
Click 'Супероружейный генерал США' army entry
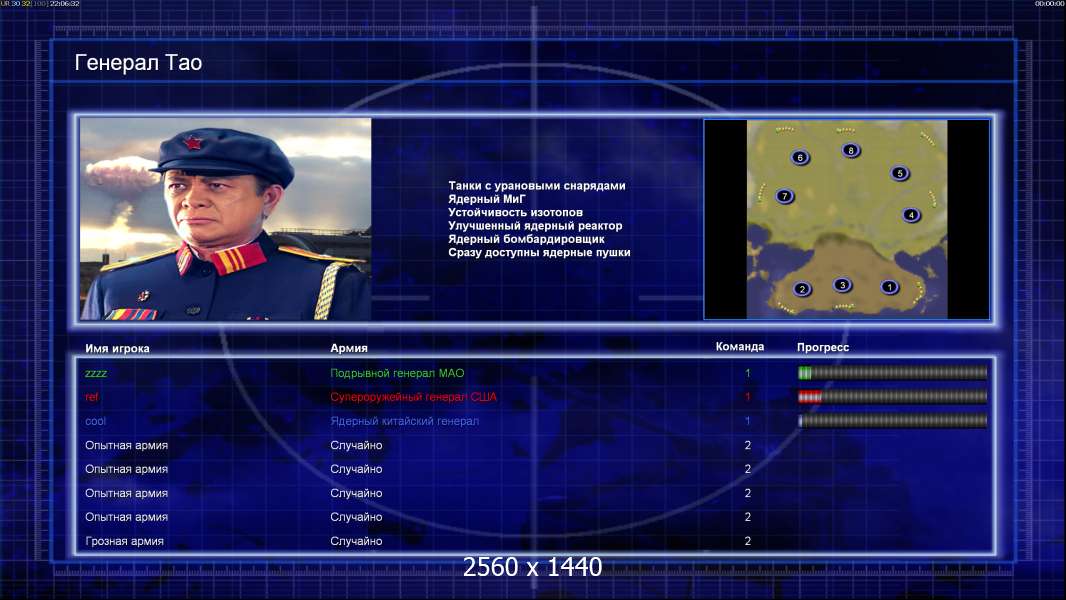tap(413, 397)
